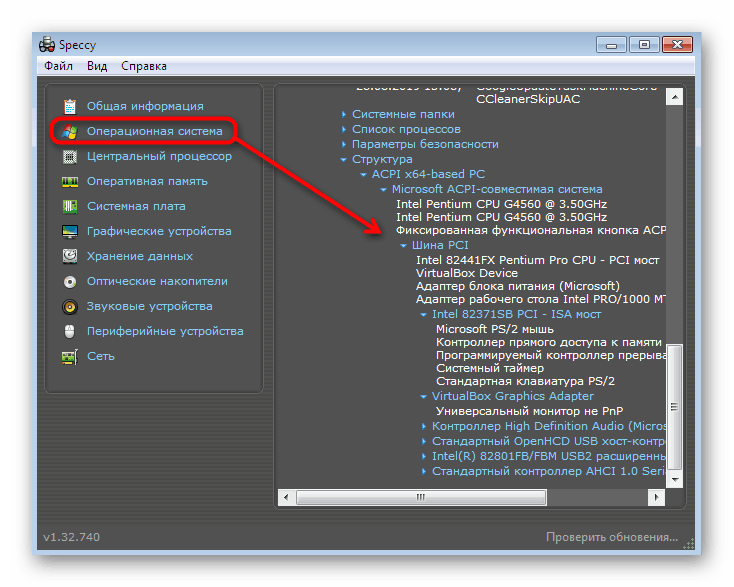Open the Оптические накопители section
734x587 pixels.
157,281
